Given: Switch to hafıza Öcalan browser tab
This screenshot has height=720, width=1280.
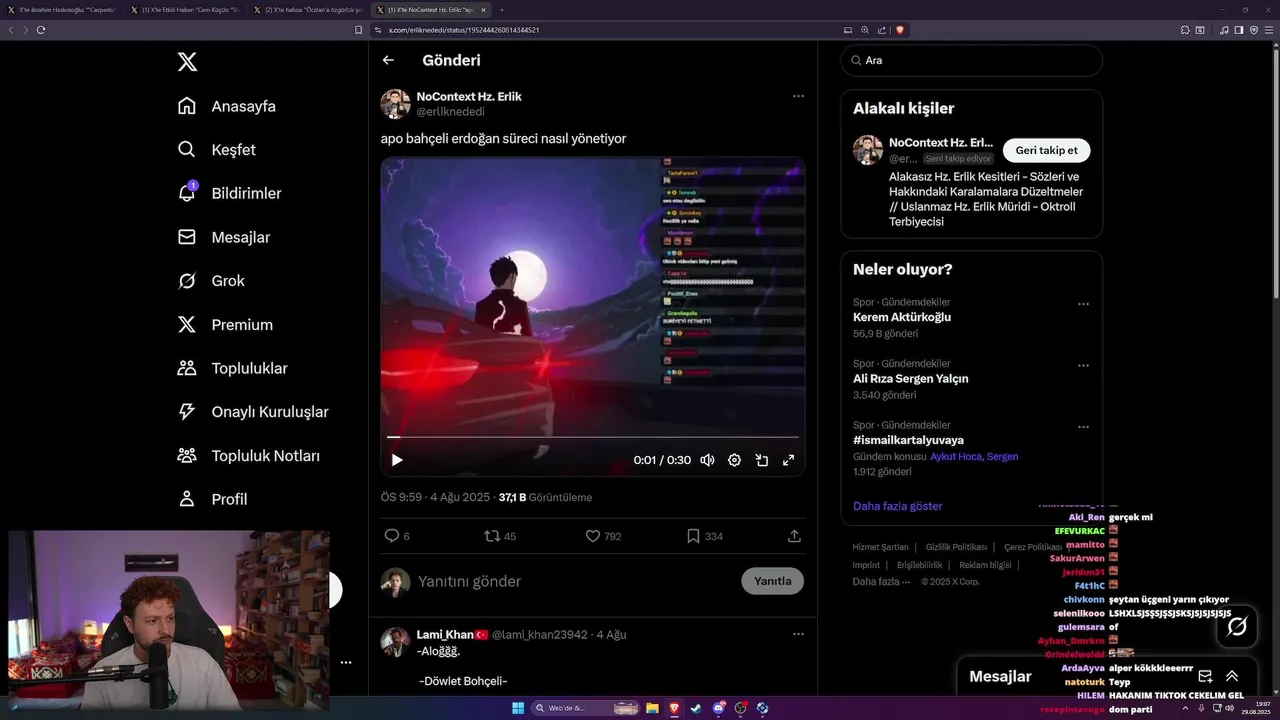Looking at the screenshot, I should [x=308, y=9].
